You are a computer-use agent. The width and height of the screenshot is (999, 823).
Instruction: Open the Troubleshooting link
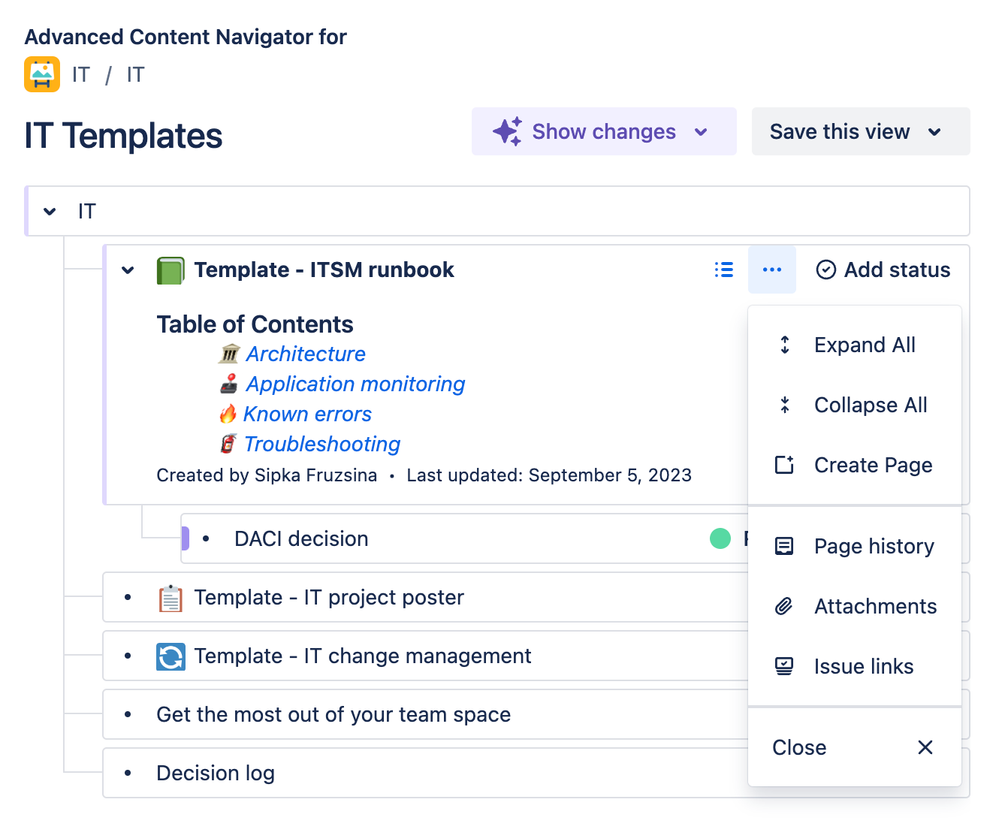[322, 443]
